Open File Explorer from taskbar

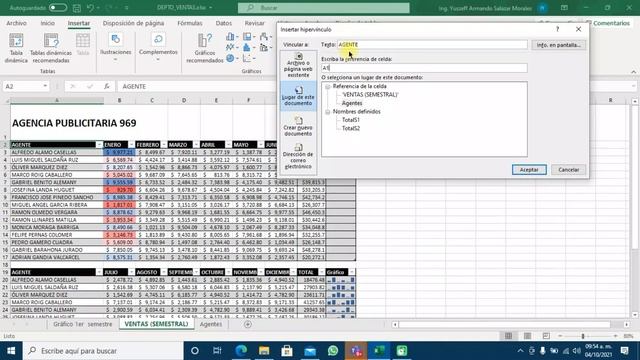[x=264, y=351]
